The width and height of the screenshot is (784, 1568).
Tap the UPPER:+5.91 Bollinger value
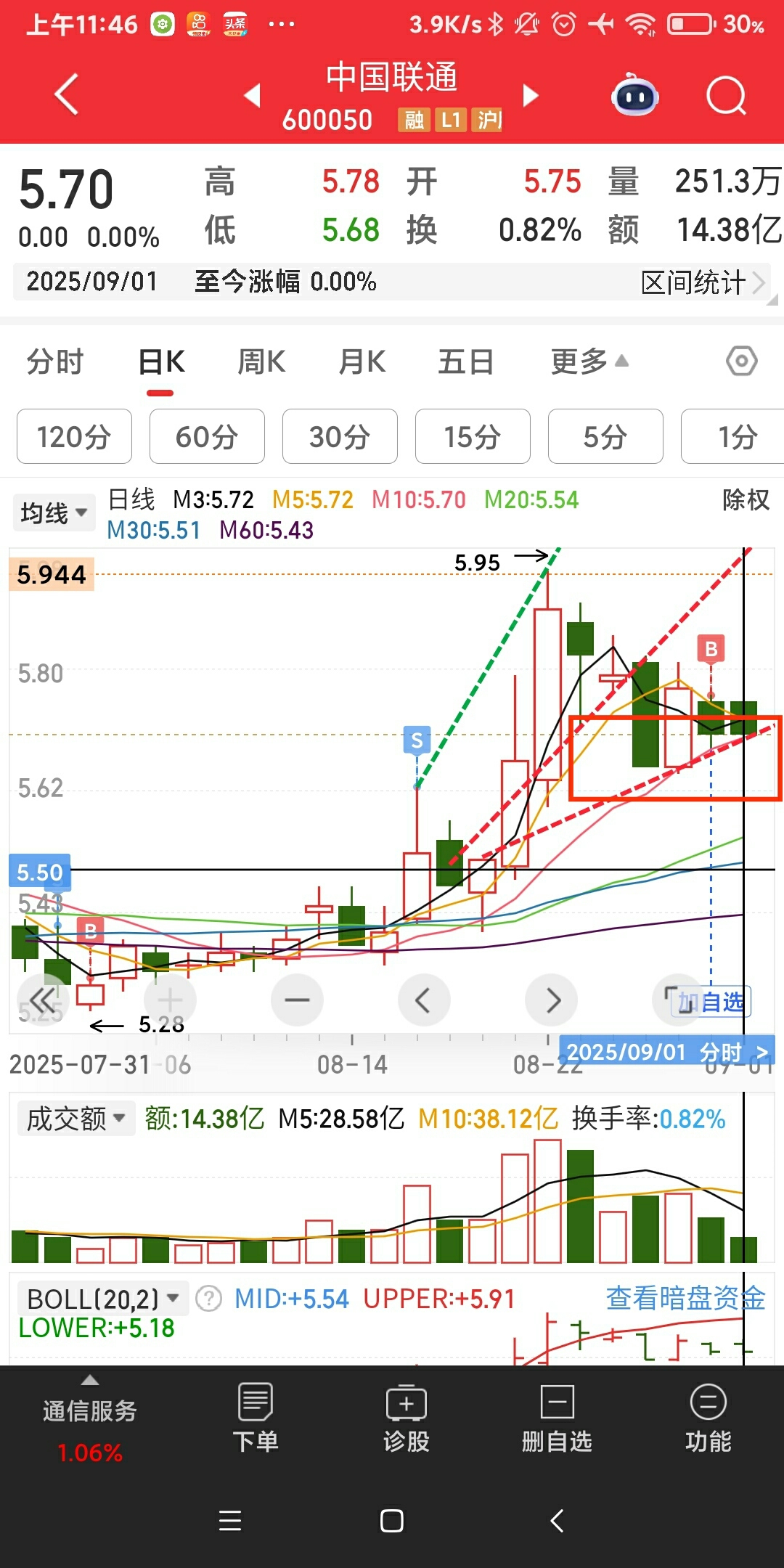(438, 1299)
